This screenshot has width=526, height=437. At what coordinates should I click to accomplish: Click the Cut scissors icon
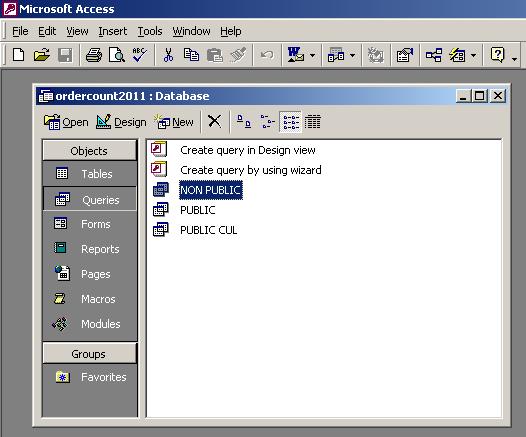point(168,55)
